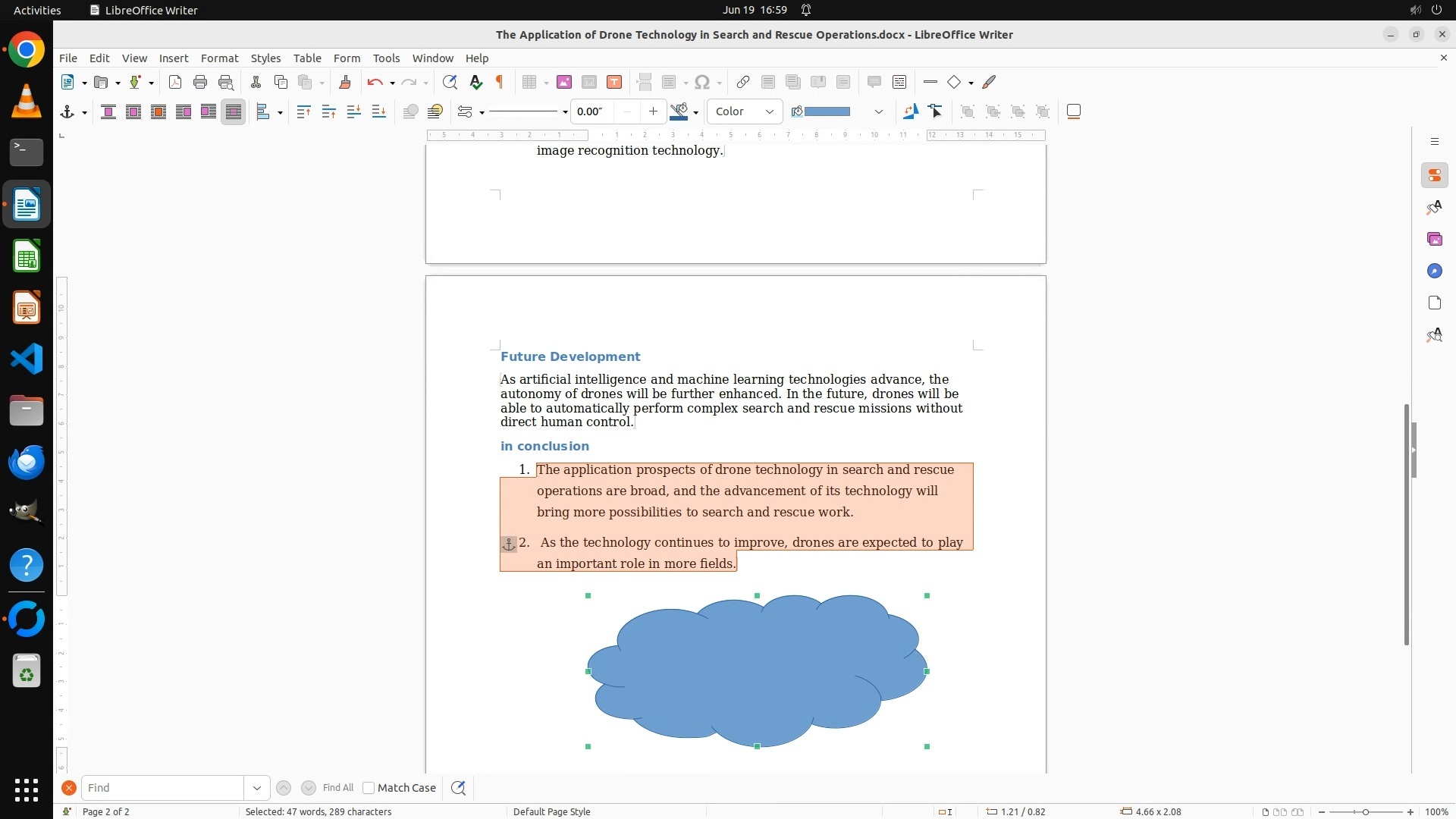The image size is (1456, 819).
Task: Open the sidebar Gallery panel
Action: point(1434,240)
